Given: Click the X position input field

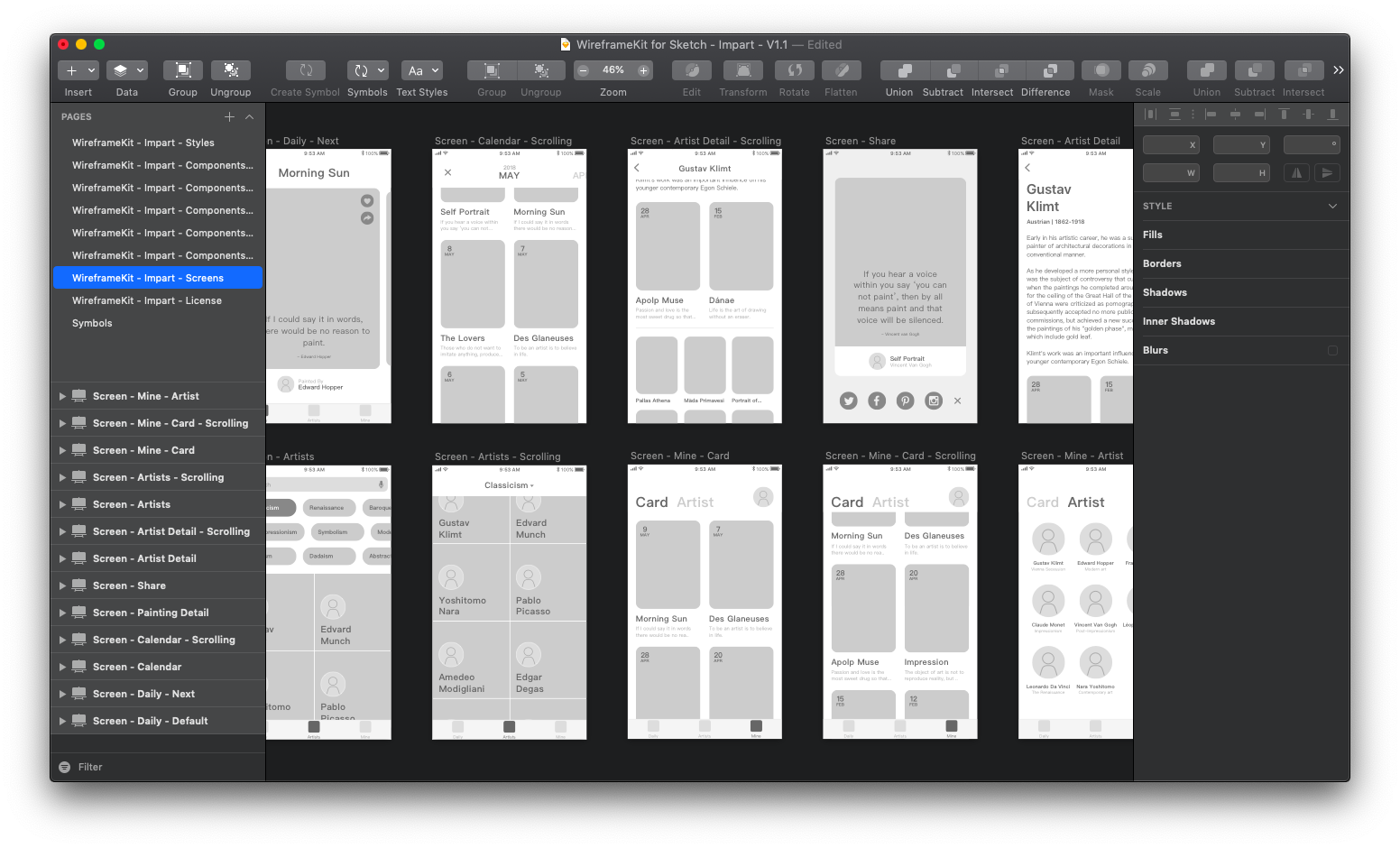Looking at the screenshot, I should [1171, 144].
